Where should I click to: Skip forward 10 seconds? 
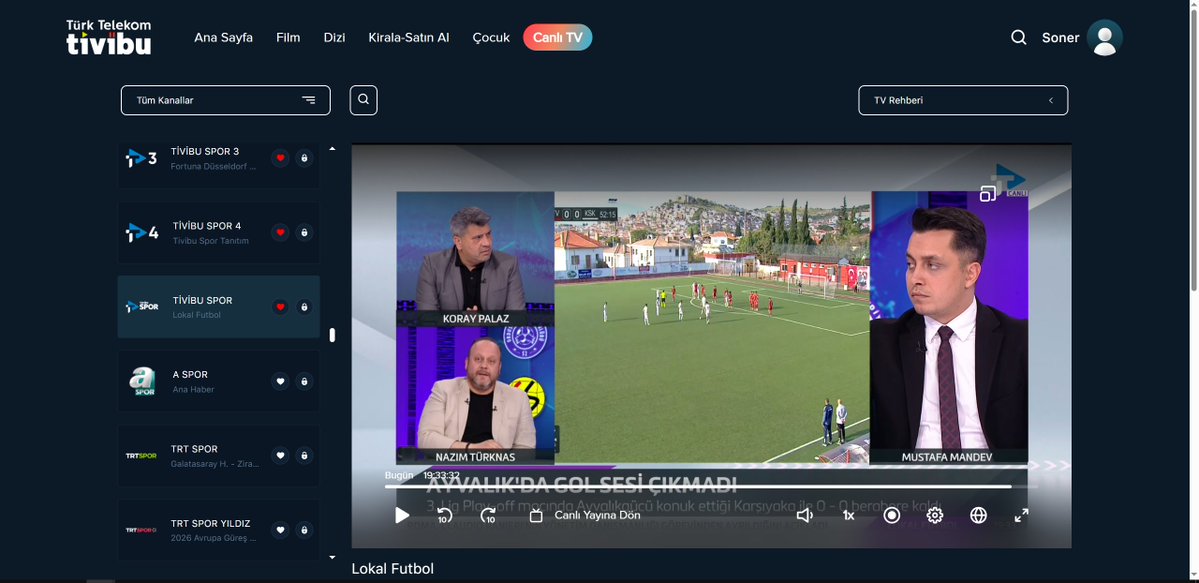pos(488,516)
